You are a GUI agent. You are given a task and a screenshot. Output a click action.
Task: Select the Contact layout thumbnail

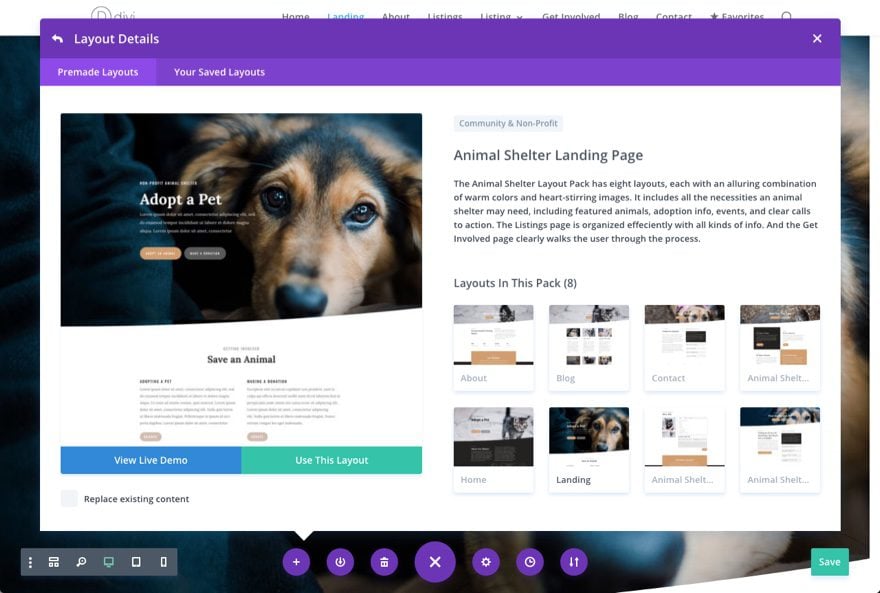tap(684, 347)
